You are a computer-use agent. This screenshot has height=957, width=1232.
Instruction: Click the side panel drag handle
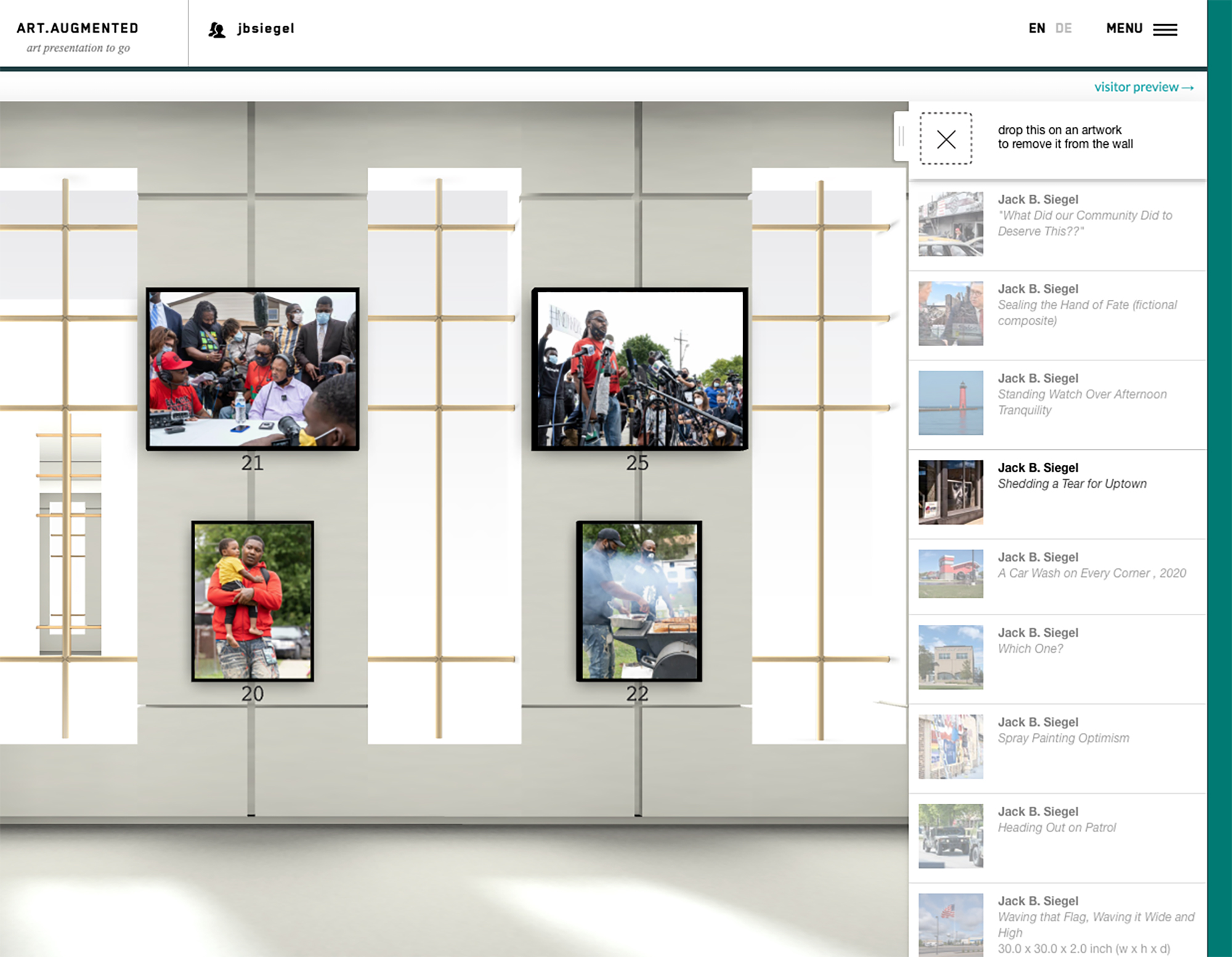click(x=901, y=137)
